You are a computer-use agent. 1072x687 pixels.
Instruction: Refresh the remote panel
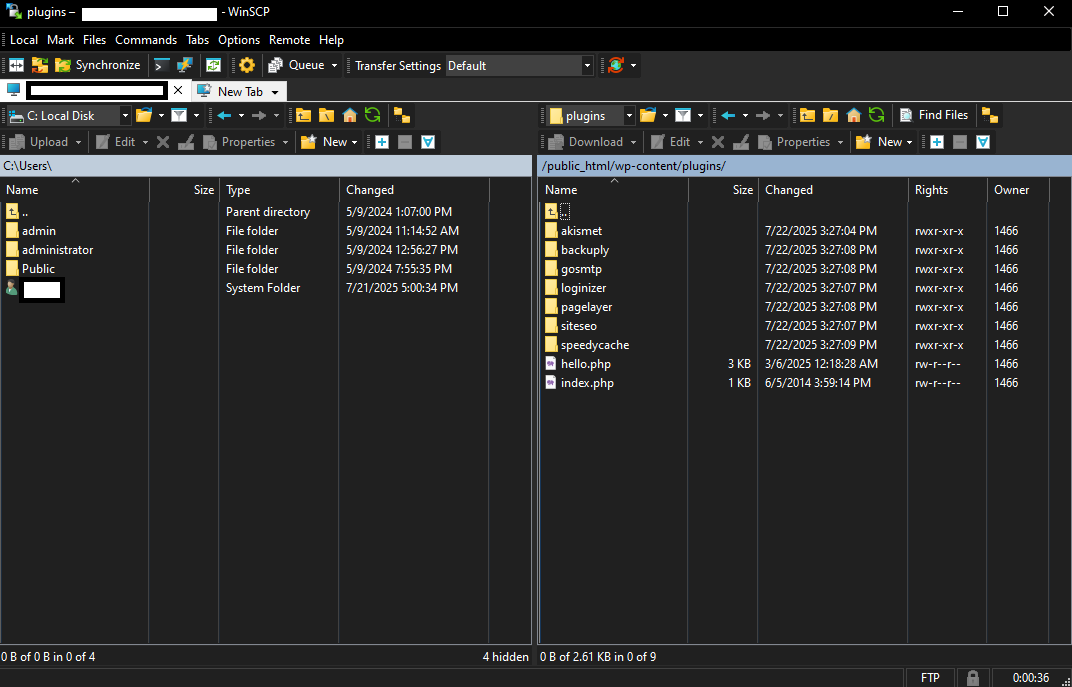(876, 115)
